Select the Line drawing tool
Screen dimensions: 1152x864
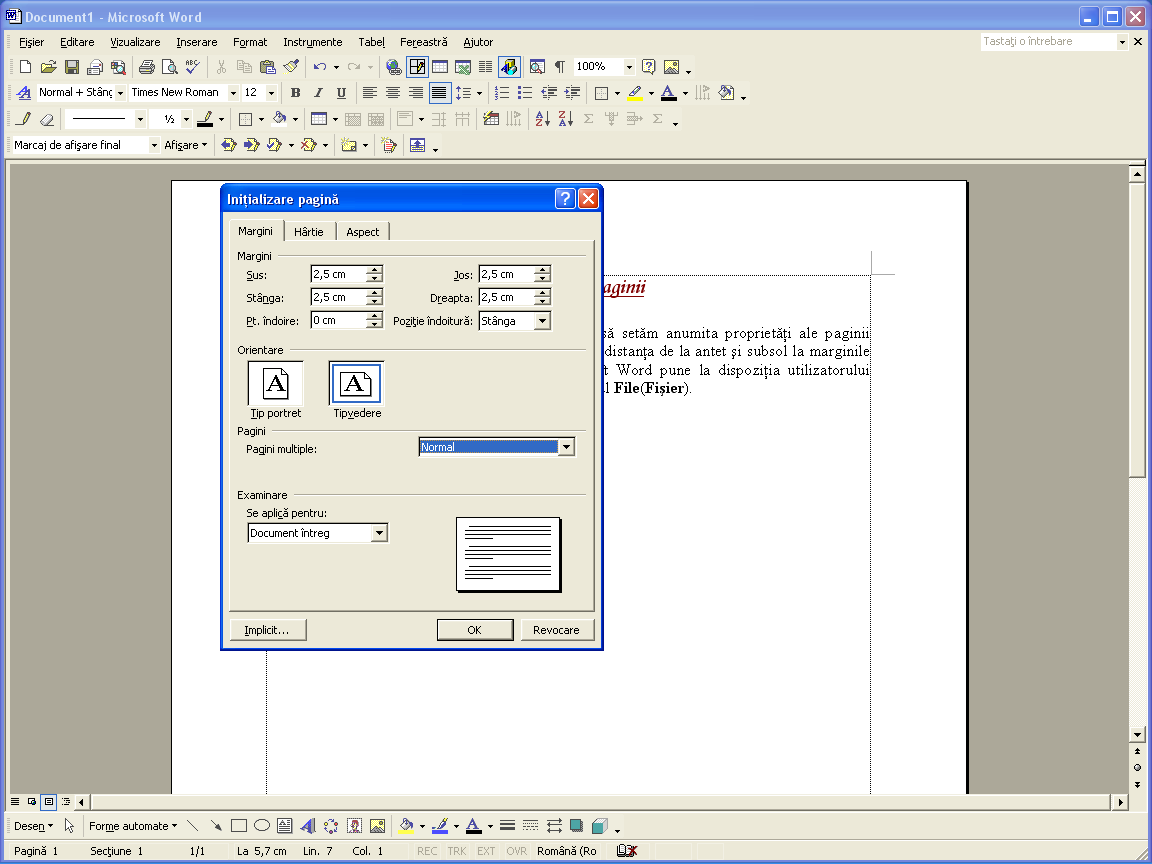[x=192, y=826]
